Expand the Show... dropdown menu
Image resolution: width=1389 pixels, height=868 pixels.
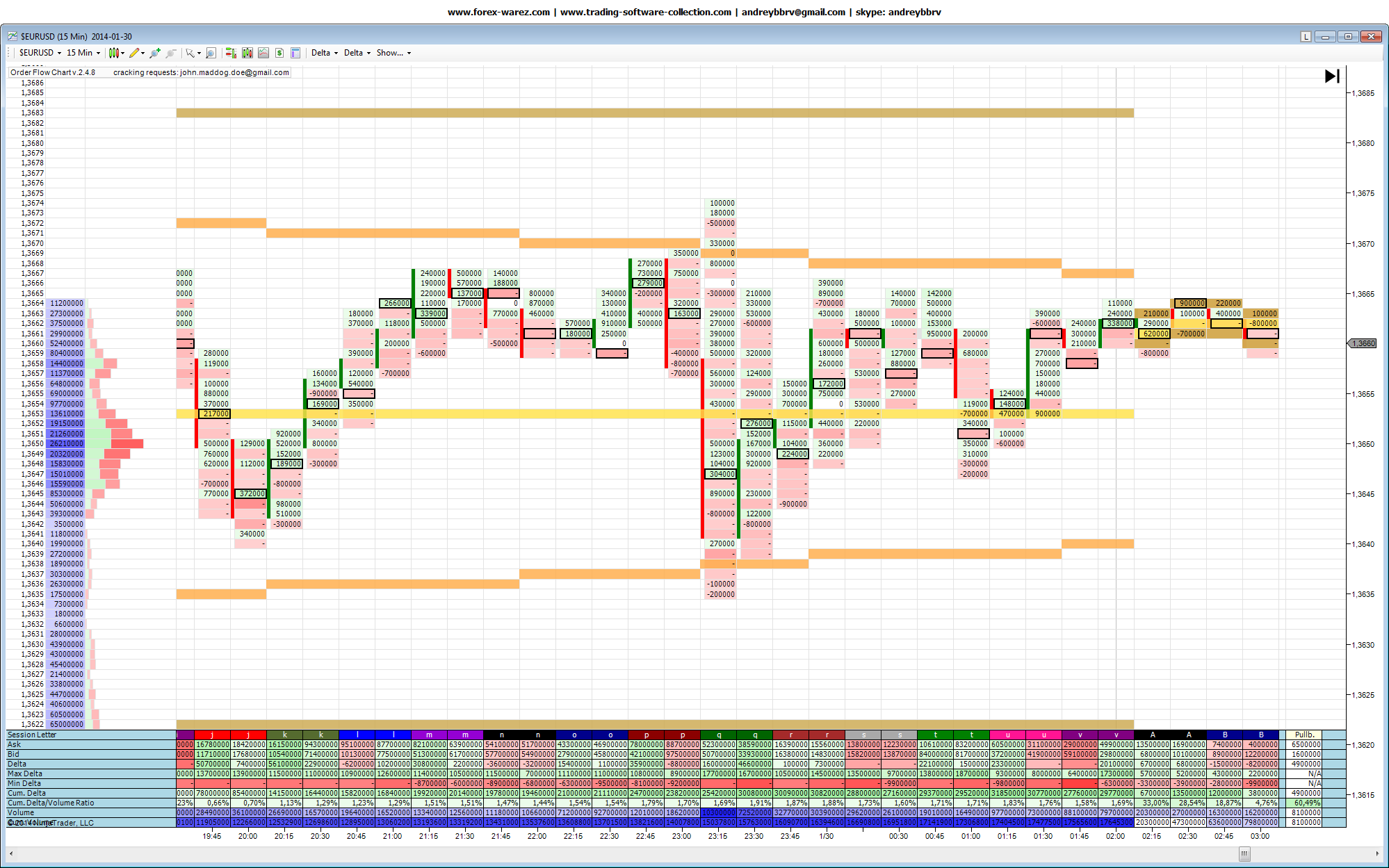click(x=393, y=53)
